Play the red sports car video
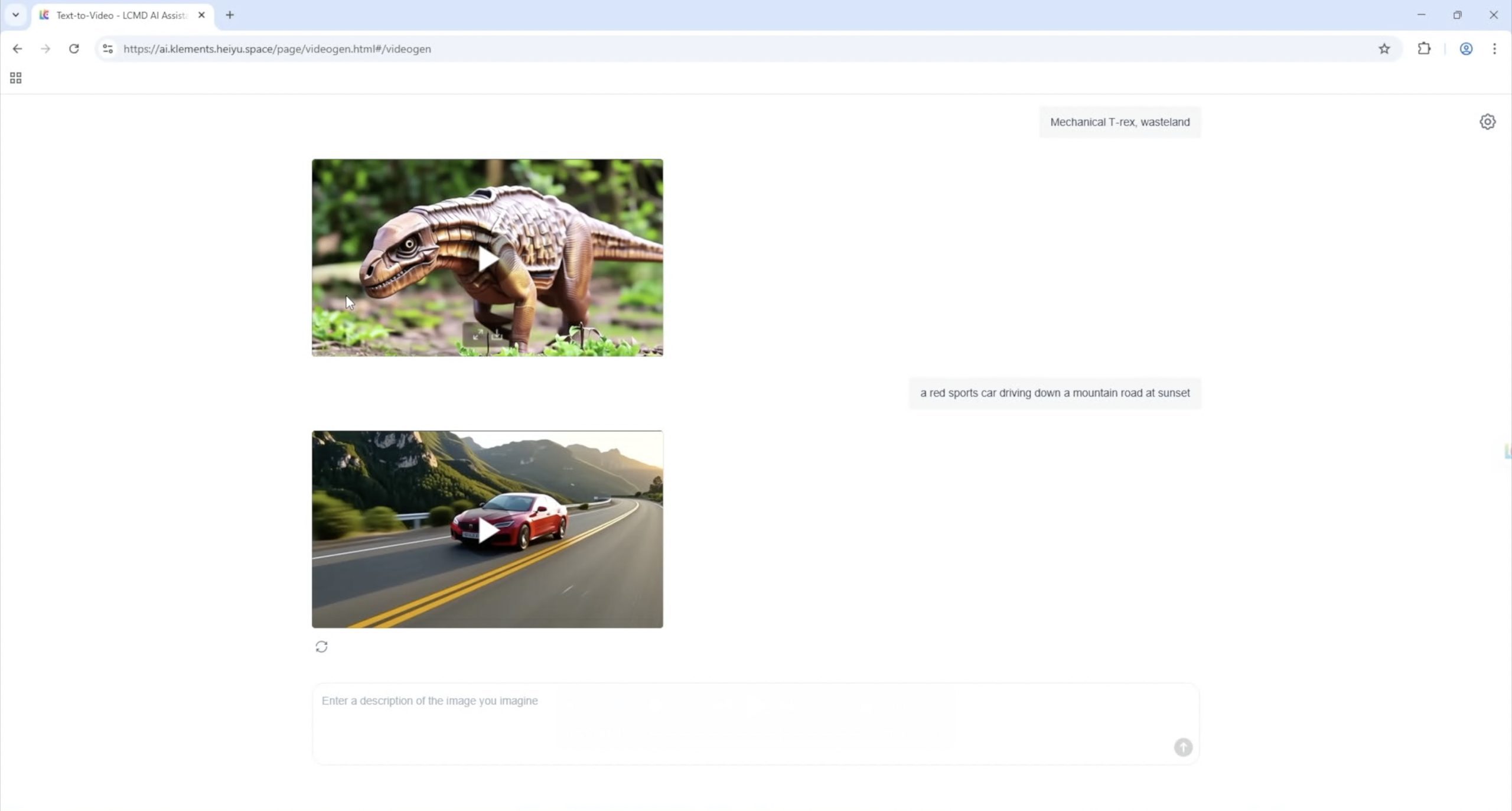The width and height of the screenshot is (1512, 811). click(487, 530)
